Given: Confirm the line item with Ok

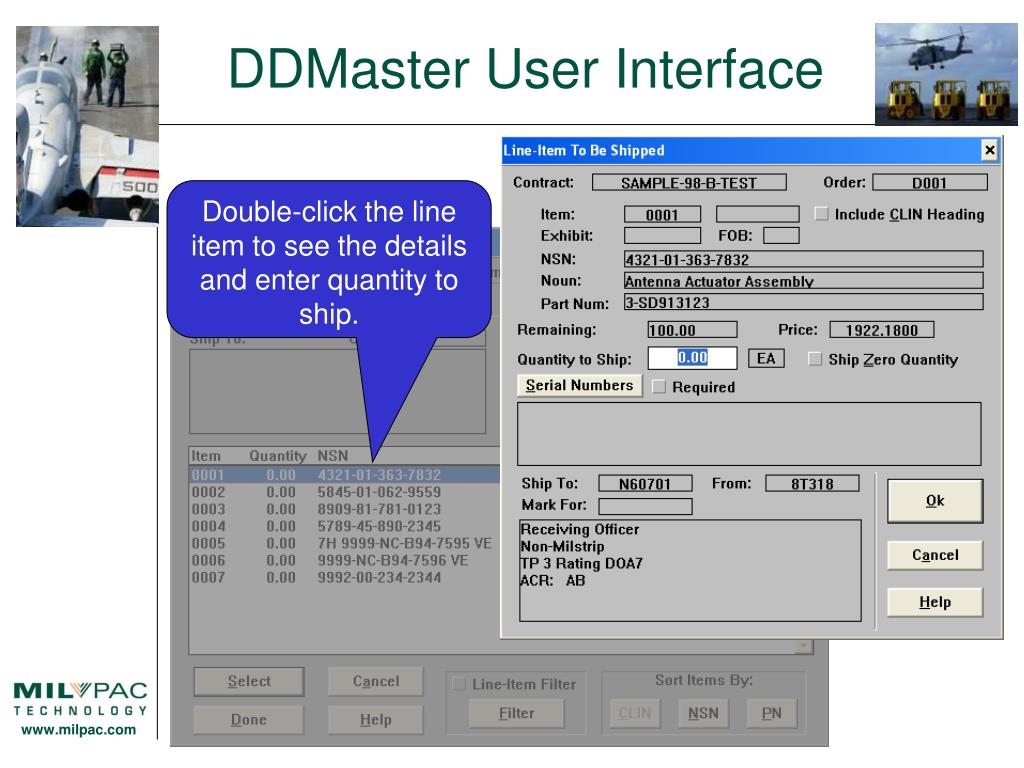Looking at the screenshot, I should pos(935,501).
